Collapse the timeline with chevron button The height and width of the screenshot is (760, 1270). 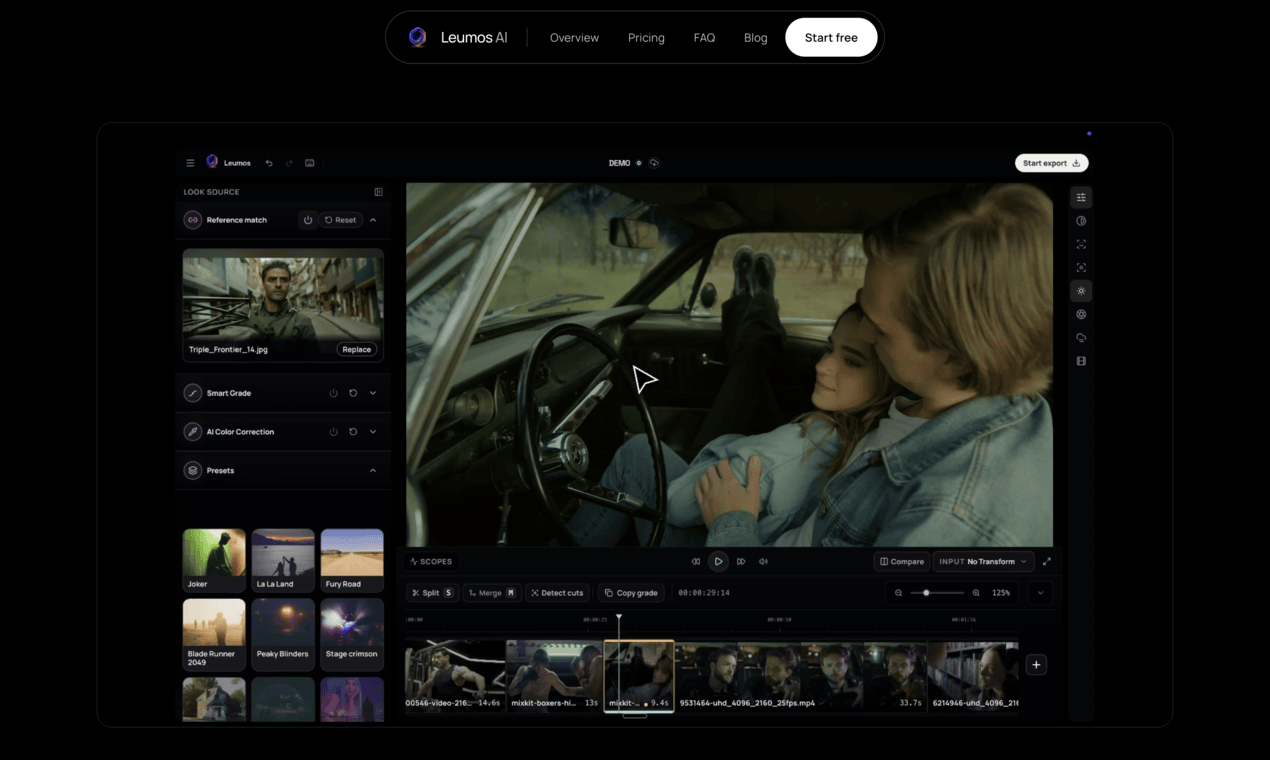1040,593
